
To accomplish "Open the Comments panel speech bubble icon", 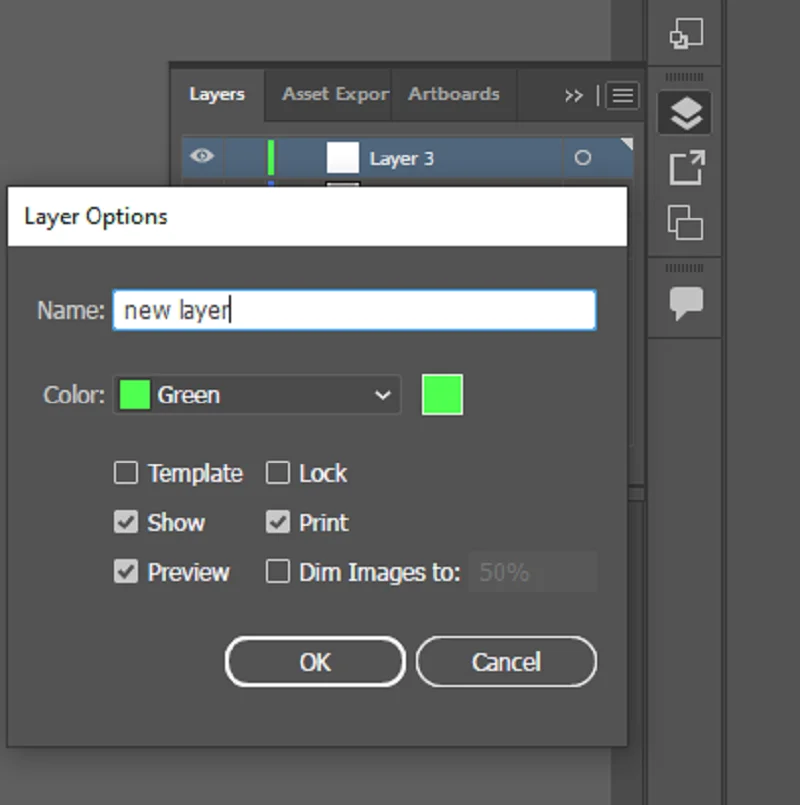I will [x=686, y=303].
